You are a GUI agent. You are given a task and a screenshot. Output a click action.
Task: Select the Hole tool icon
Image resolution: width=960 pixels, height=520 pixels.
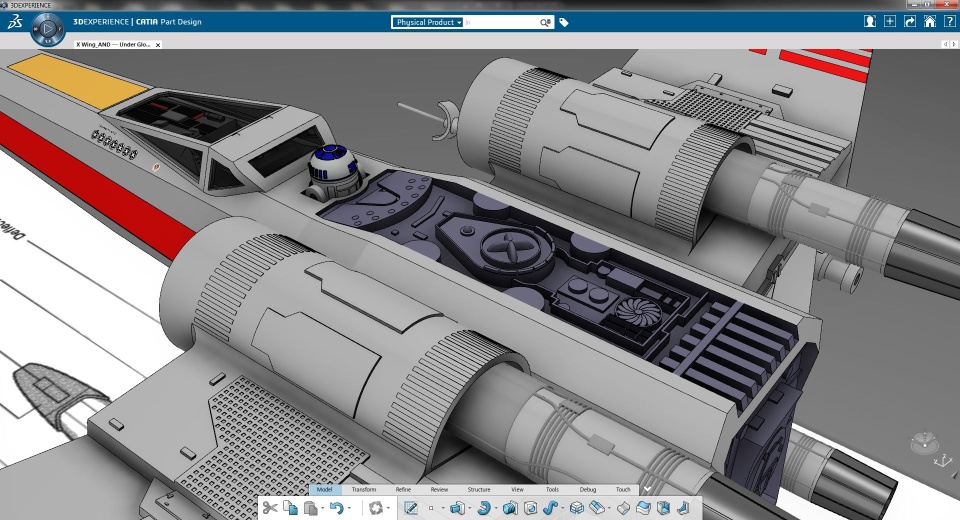(531, 508)
